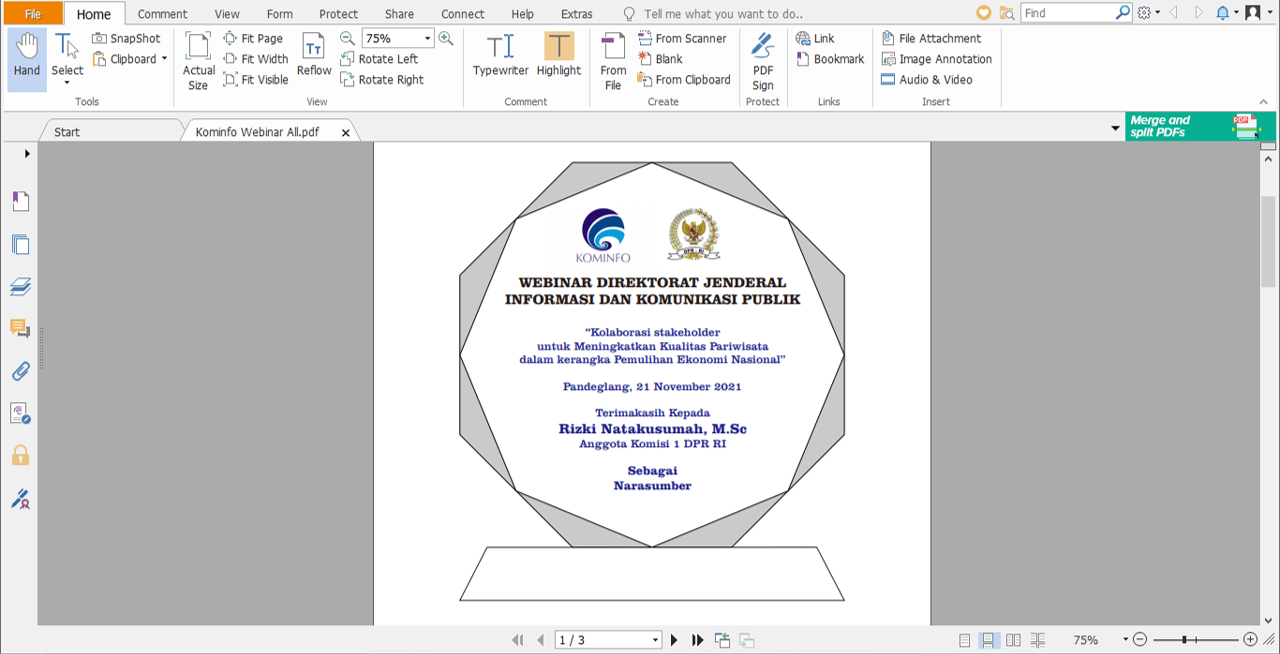
Task: Take a SnapShot of the page
Action: coord(126,38)
